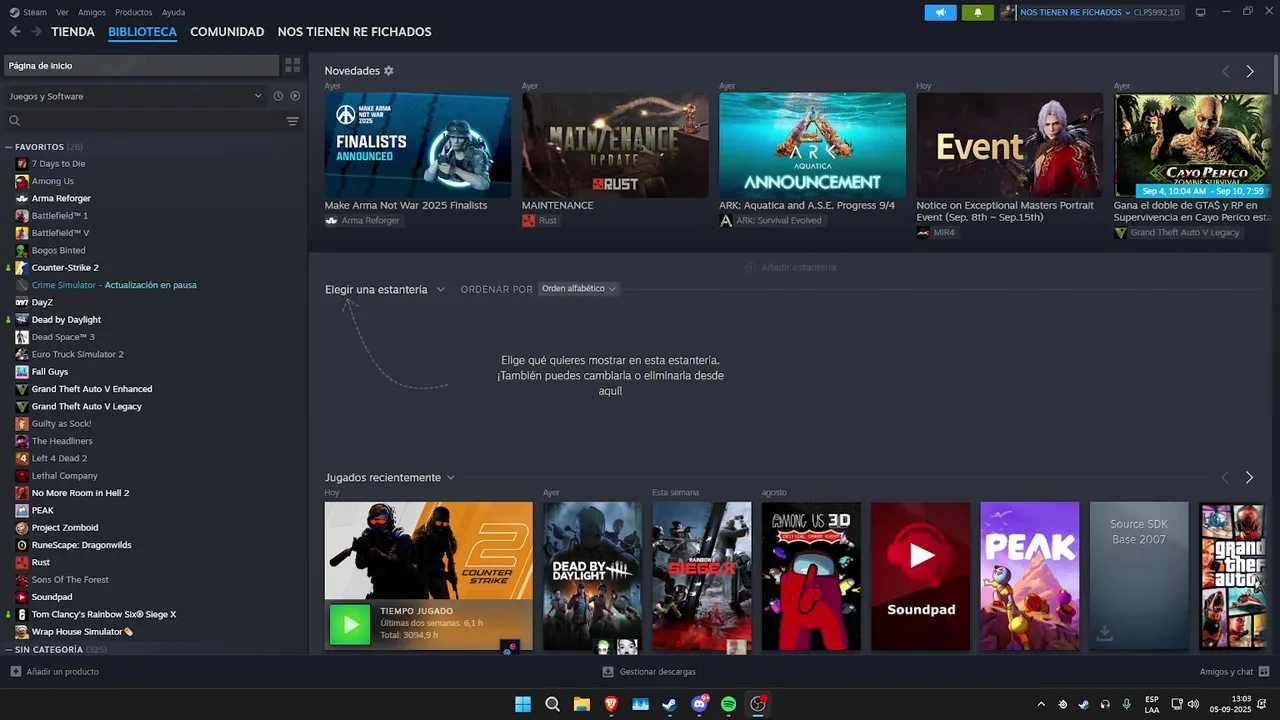This screenshot has width=1280, height=720.
Task: Click Página de inicio button
Action: coord(141,65)
